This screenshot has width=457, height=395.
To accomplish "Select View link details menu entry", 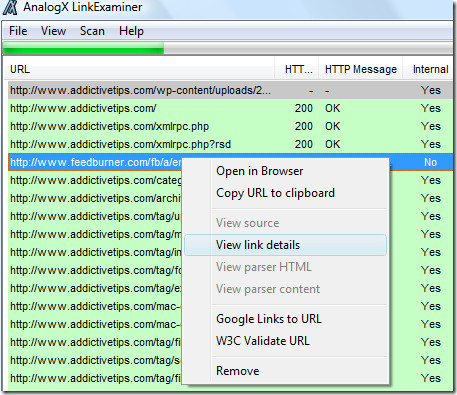I will click(286, 245).
